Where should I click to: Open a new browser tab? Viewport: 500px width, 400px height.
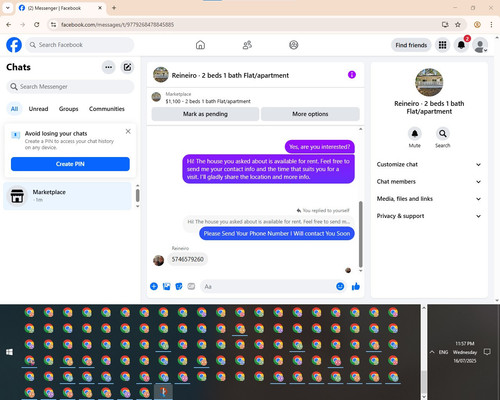[114, 8]
